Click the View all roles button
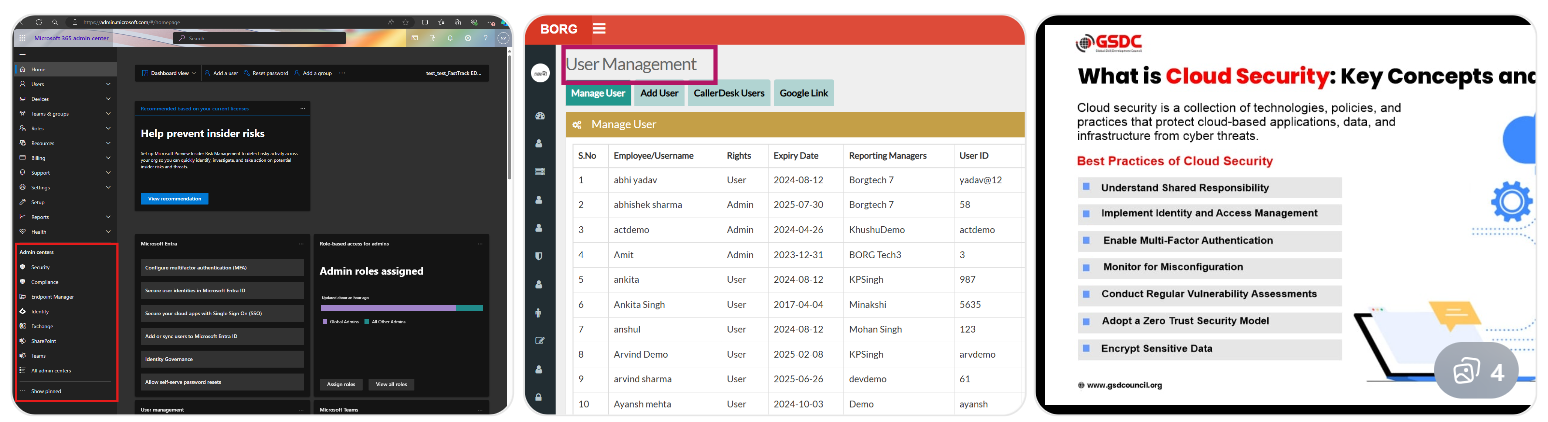Viewport: 1548px width, 422px height. click(x=393, y=384)
